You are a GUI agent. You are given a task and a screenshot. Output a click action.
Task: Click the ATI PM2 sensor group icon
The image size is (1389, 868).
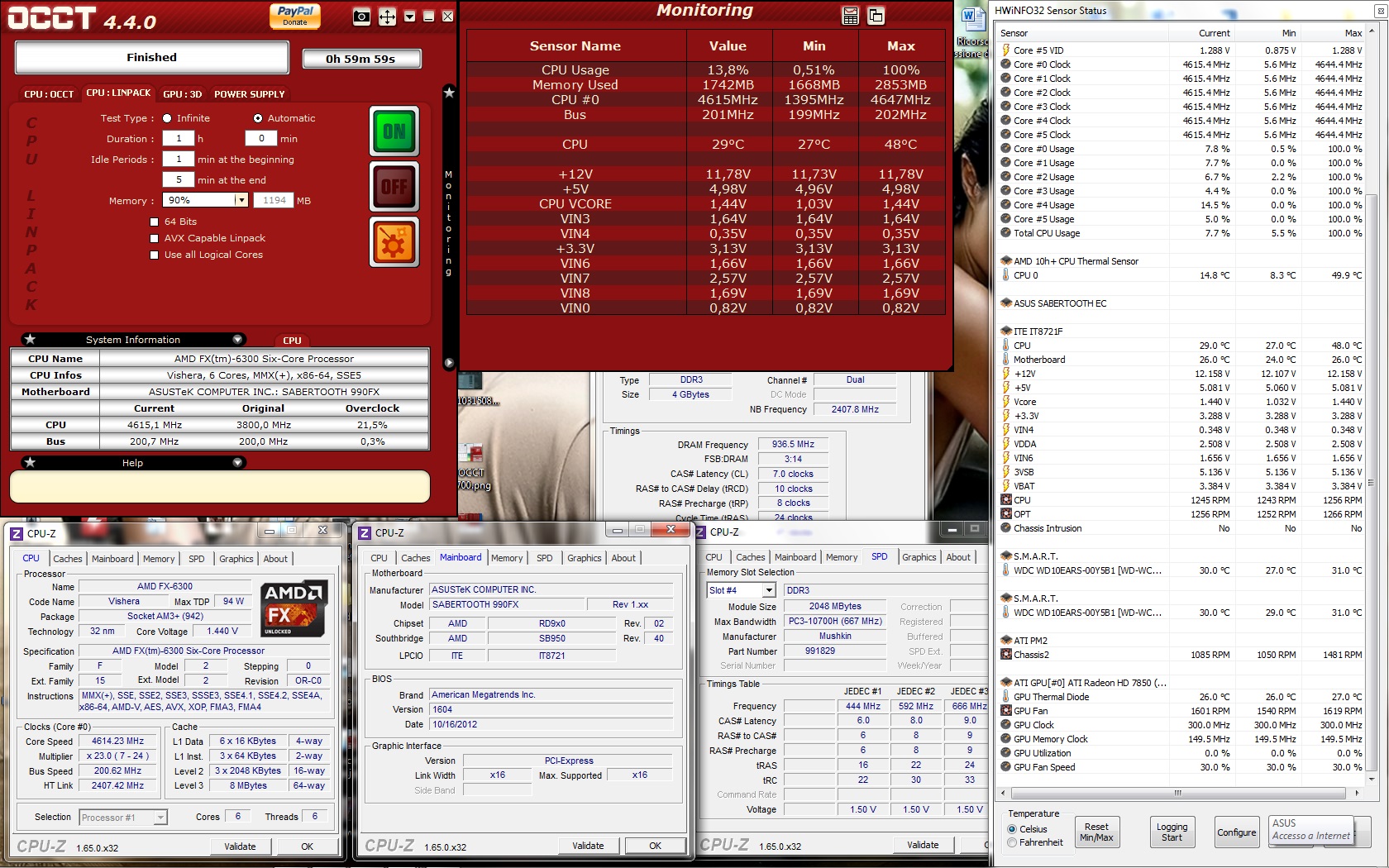(x=1006, y=641)
